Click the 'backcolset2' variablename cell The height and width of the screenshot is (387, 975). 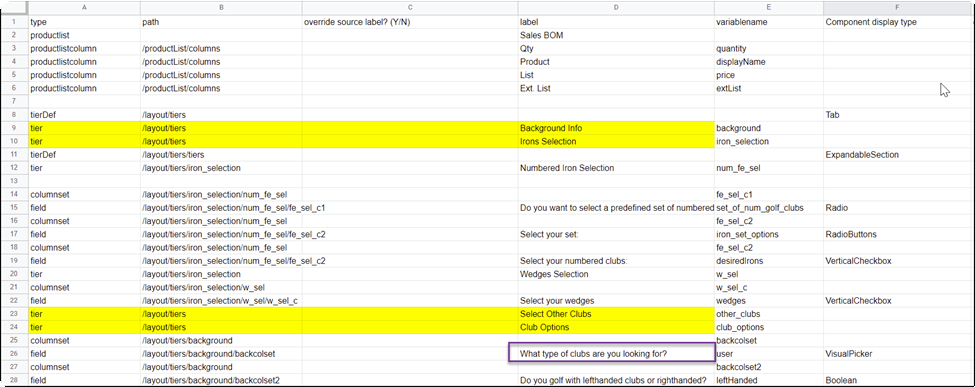769,367
